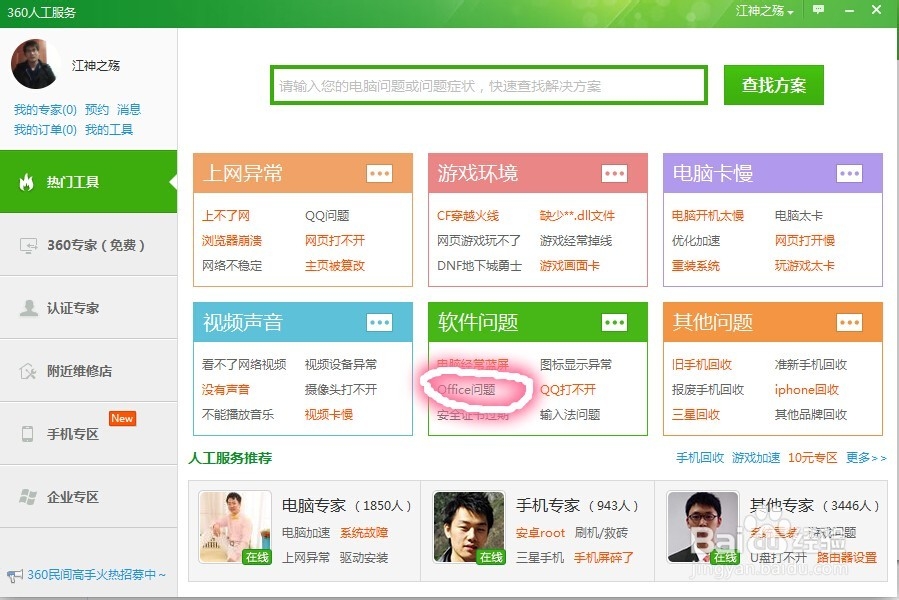Open more options for 电脑卡慢 category

point(849,173)
